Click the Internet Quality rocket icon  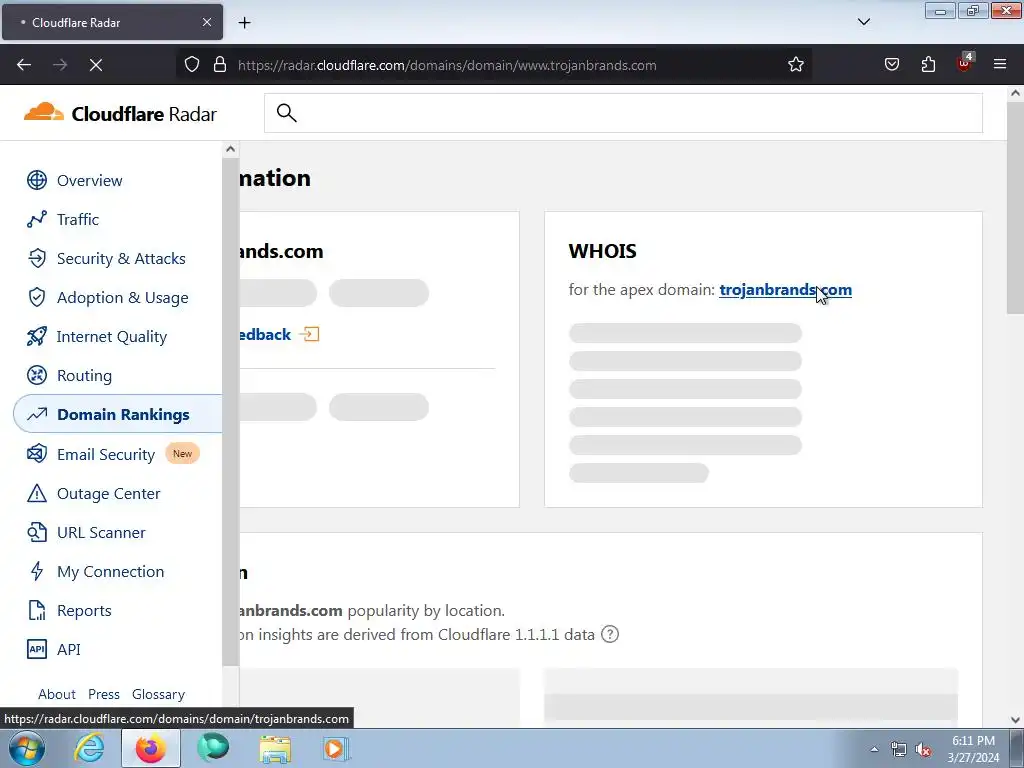pos(37,336)
